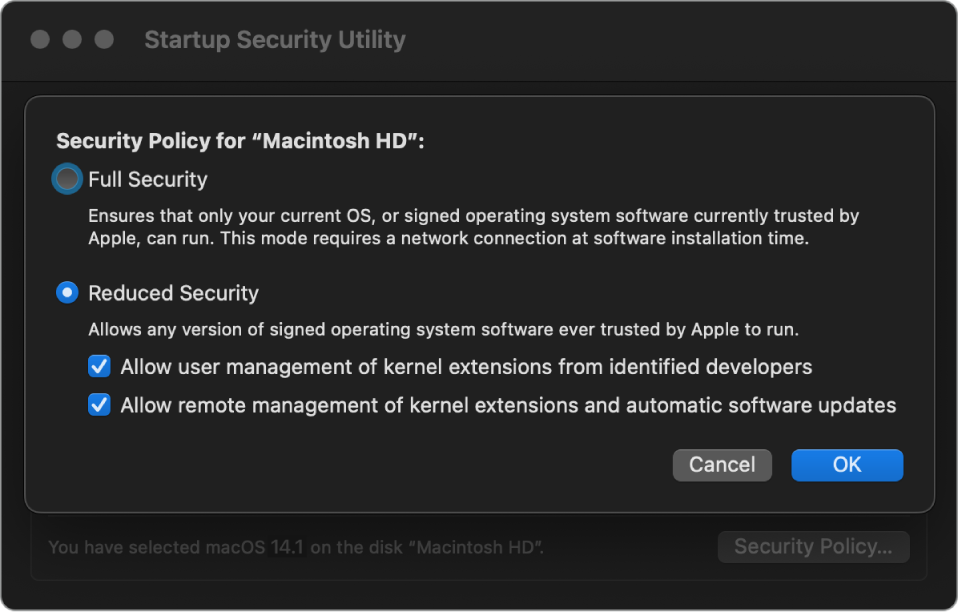This screenshot has width=958, height=612.
Task: Dismiss the dialog using Cancel
Action: coord(721,465)
